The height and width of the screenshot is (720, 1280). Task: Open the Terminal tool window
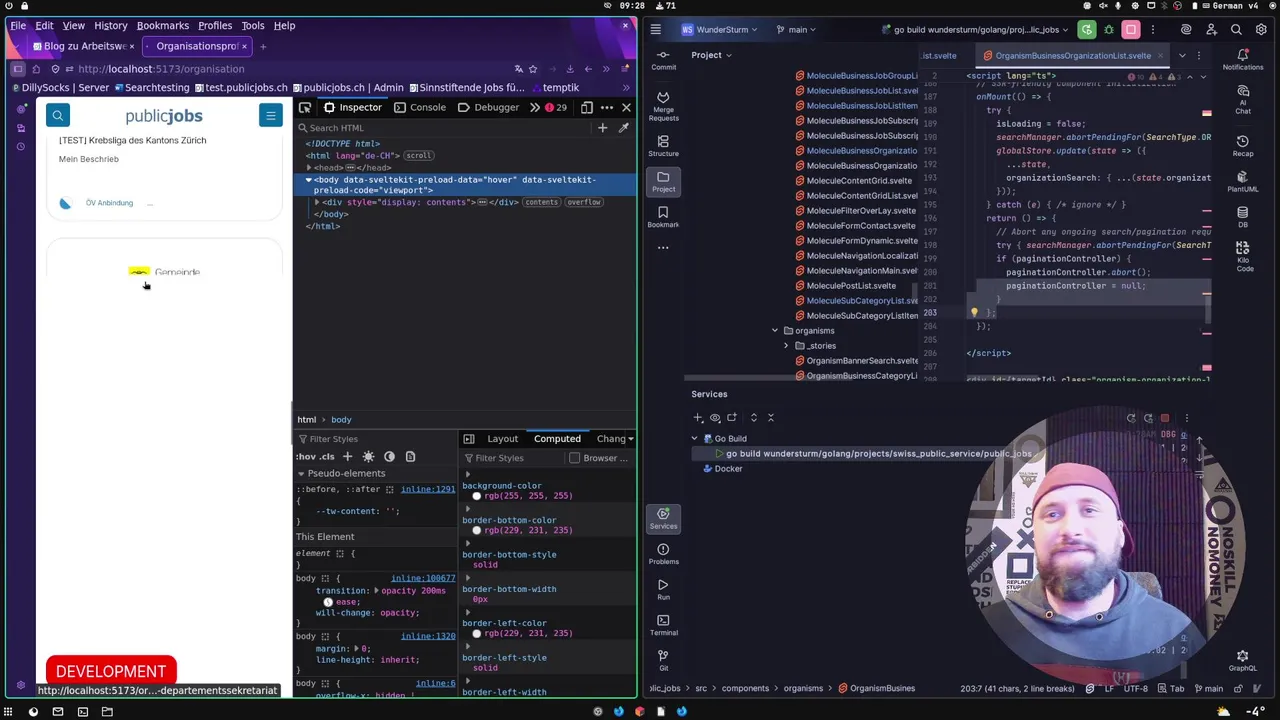[663, 624]
